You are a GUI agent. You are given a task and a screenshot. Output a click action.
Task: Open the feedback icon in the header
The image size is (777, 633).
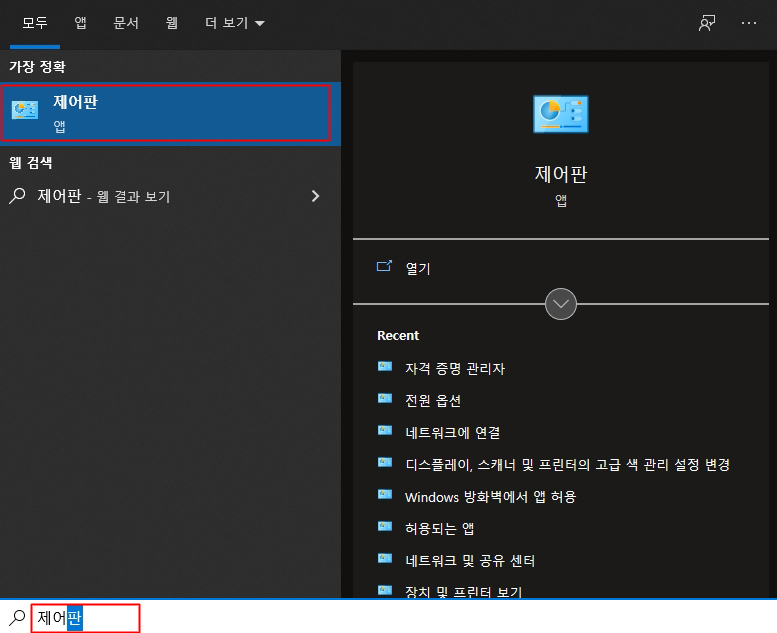pos(707,23)
